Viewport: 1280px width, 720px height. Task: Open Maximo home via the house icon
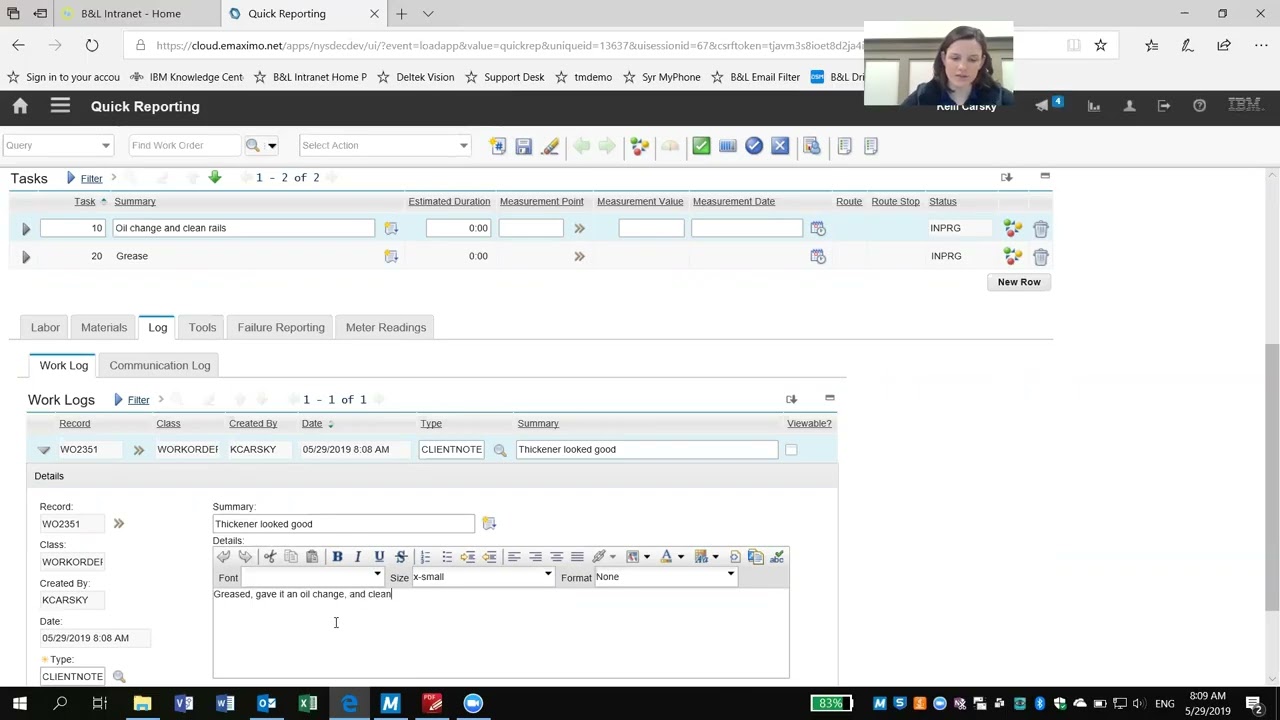tap(20, 106)
